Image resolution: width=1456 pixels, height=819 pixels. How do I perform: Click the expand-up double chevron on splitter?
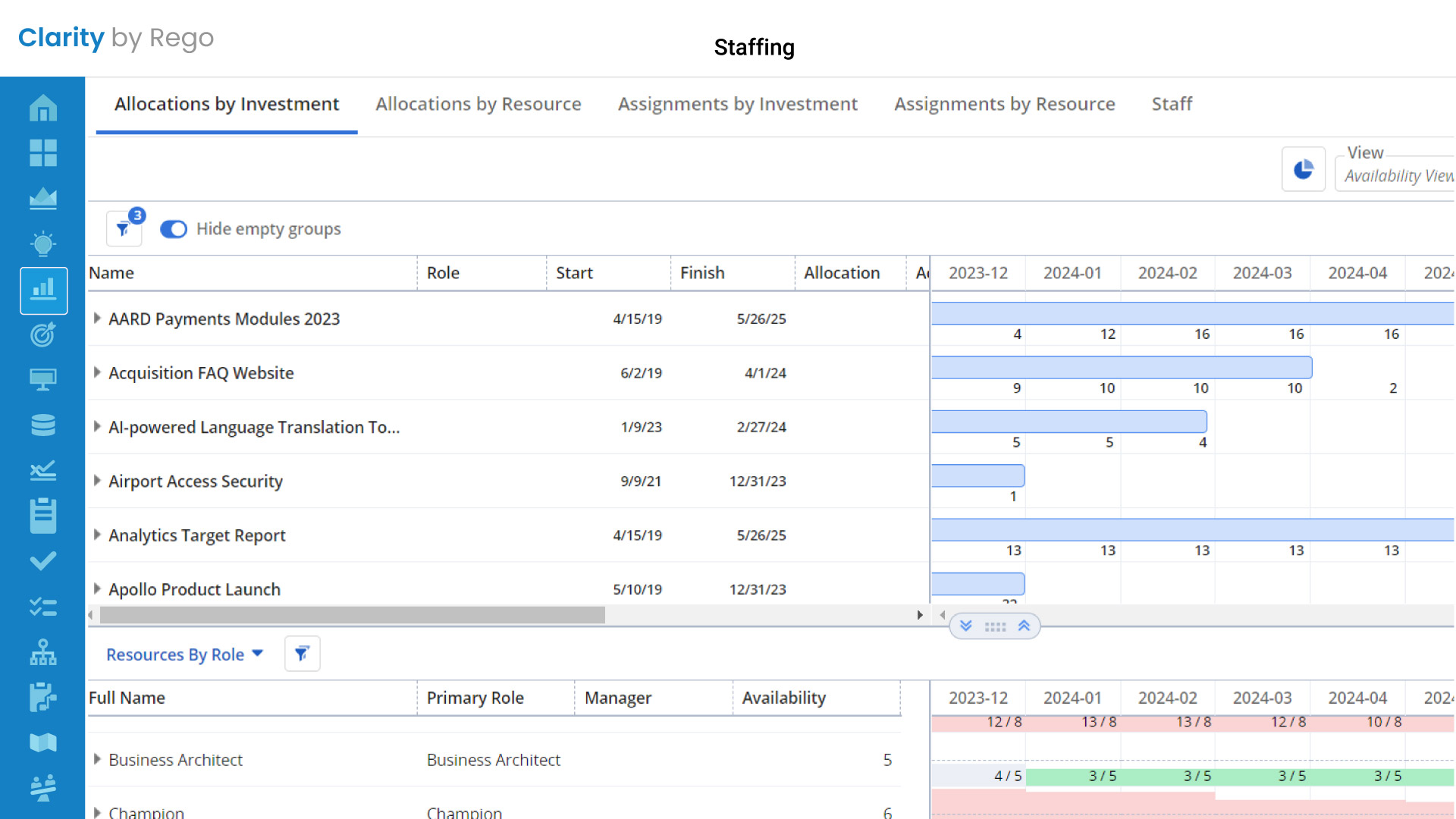(x=1024, y=626)
